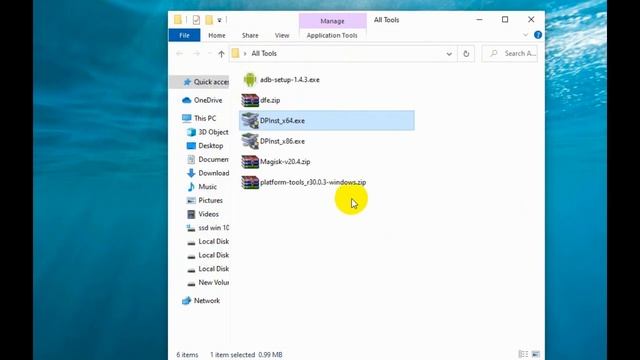
Task: Click the properties quick access toolbar icon
Action: [x=196, y=20]
